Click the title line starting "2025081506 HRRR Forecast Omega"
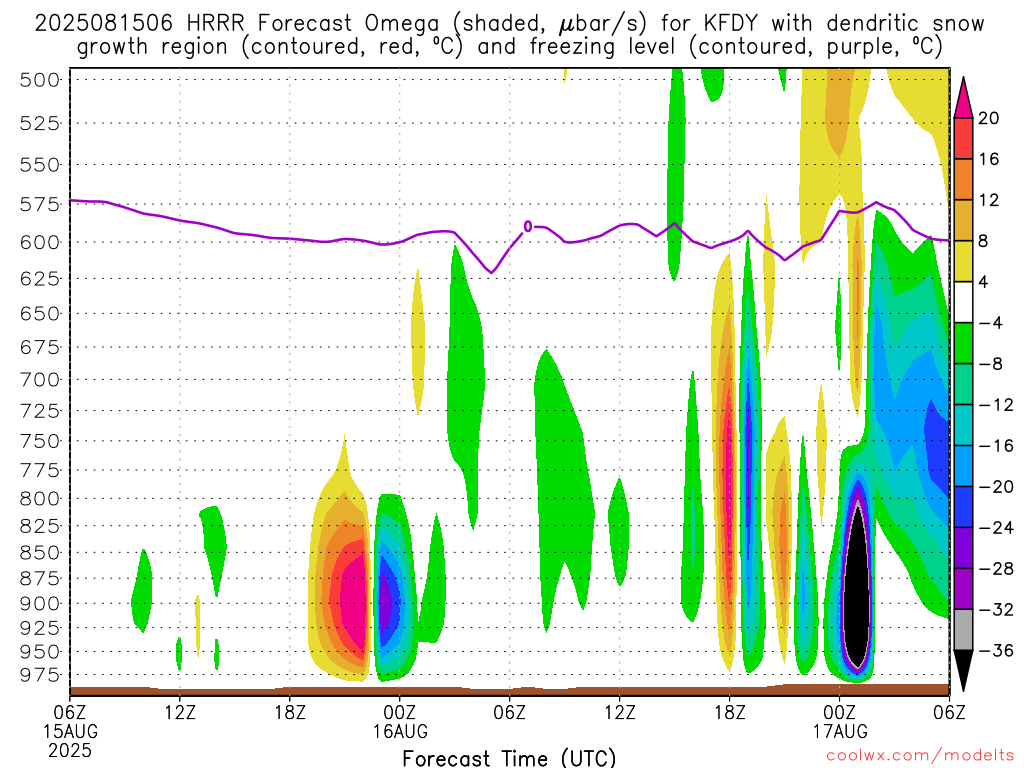Image resolution: width=1024 pixels, height=768 pixels. point(509,24)
